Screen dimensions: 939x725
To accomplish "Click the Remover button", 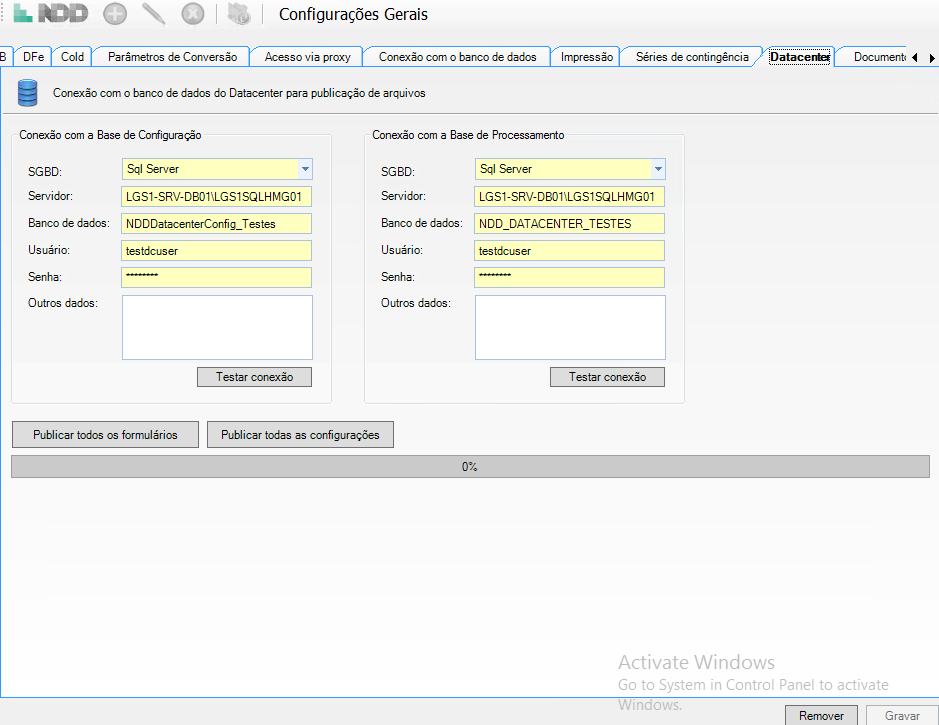I will coord(821,716).
